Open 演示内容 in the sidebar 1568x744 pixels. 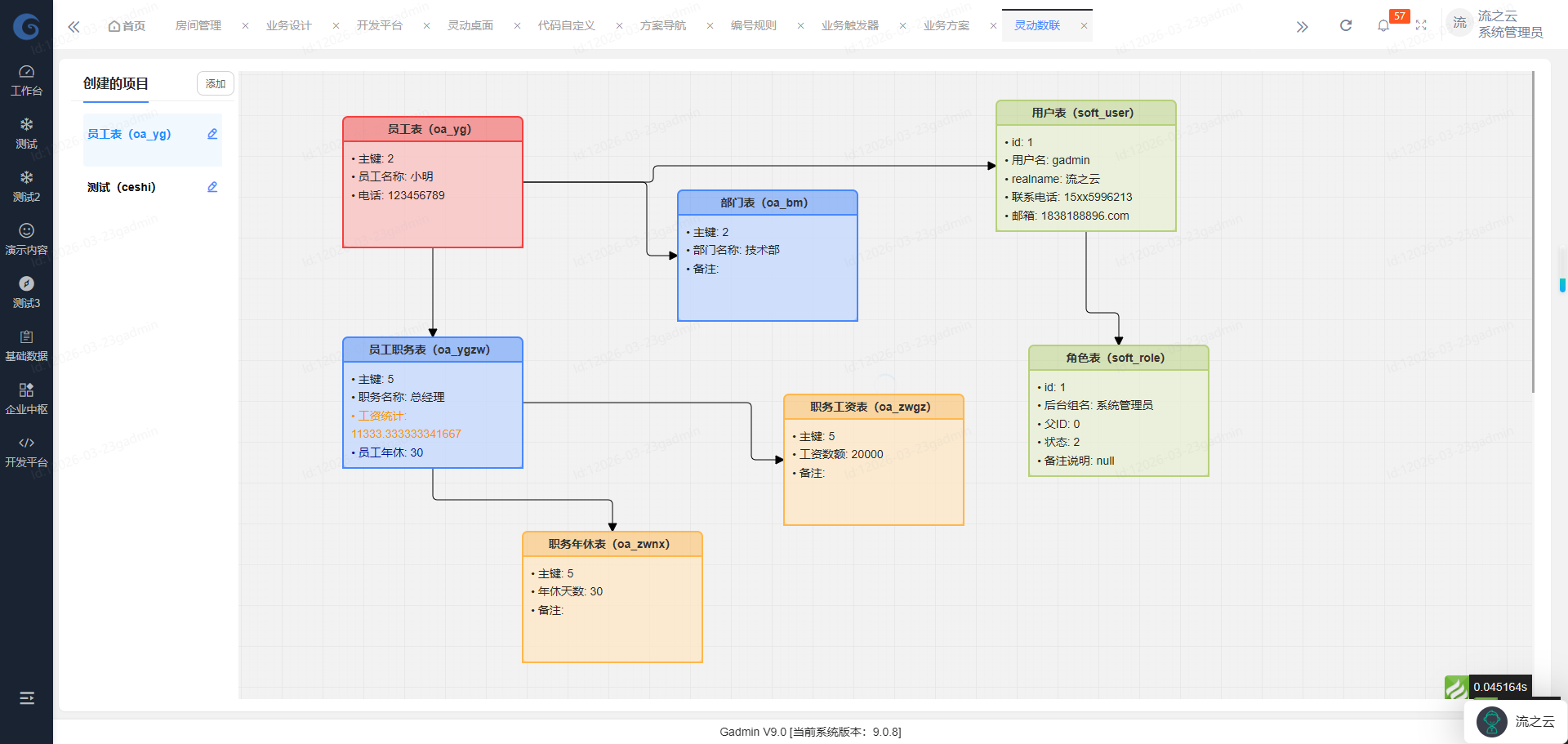[26, 239]
